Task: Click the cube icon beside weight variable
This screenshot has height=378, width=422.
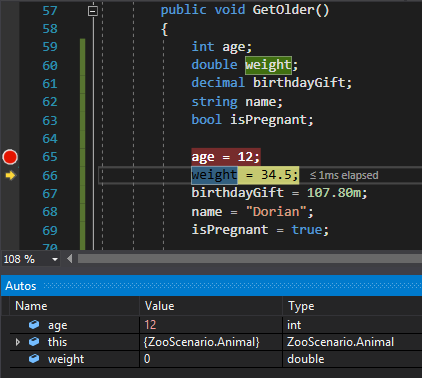Action: pyautogui.click(x=34, y=358)
